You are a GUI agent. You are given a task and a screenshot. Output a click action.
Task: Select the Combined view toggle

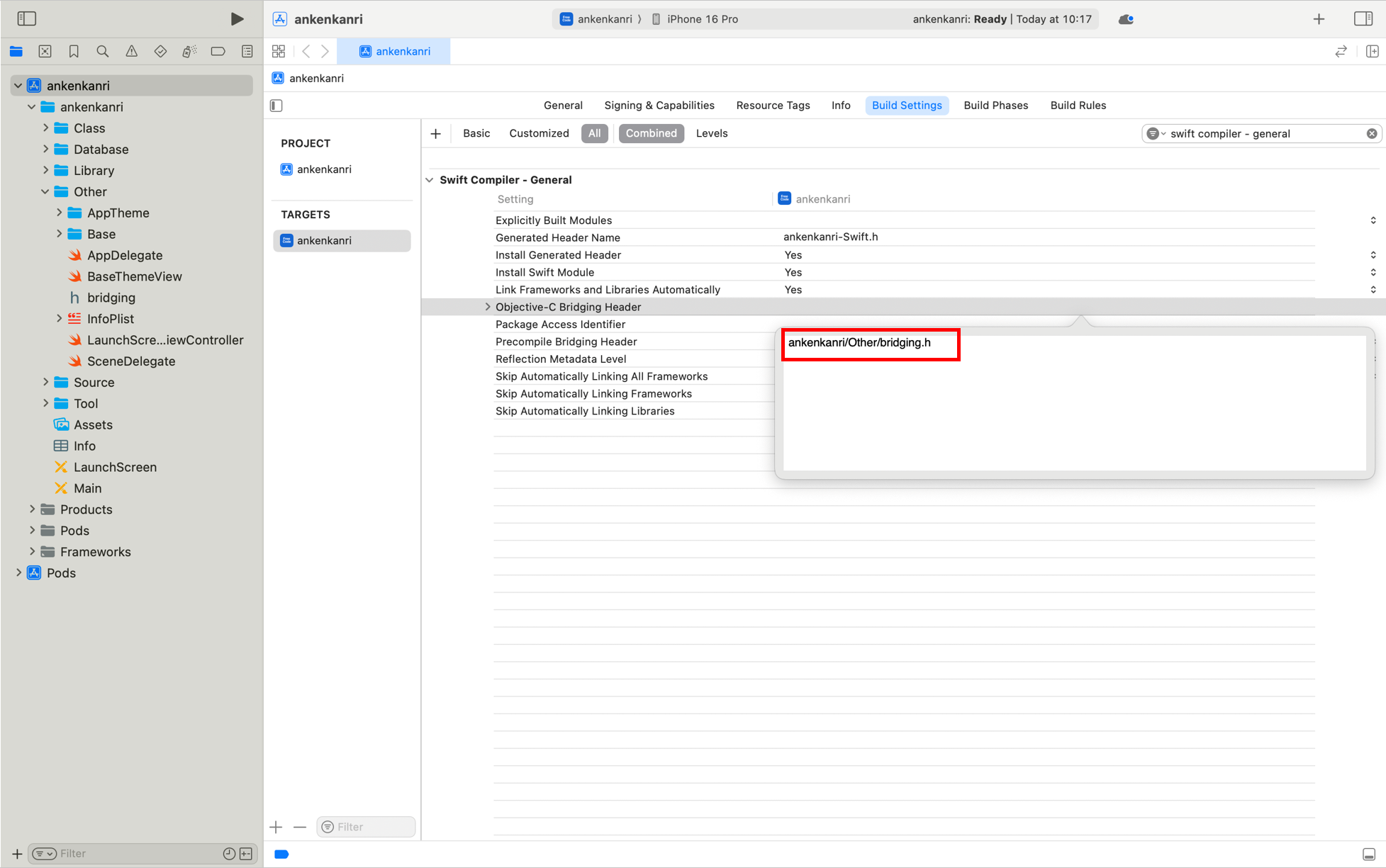click(651, 133)
